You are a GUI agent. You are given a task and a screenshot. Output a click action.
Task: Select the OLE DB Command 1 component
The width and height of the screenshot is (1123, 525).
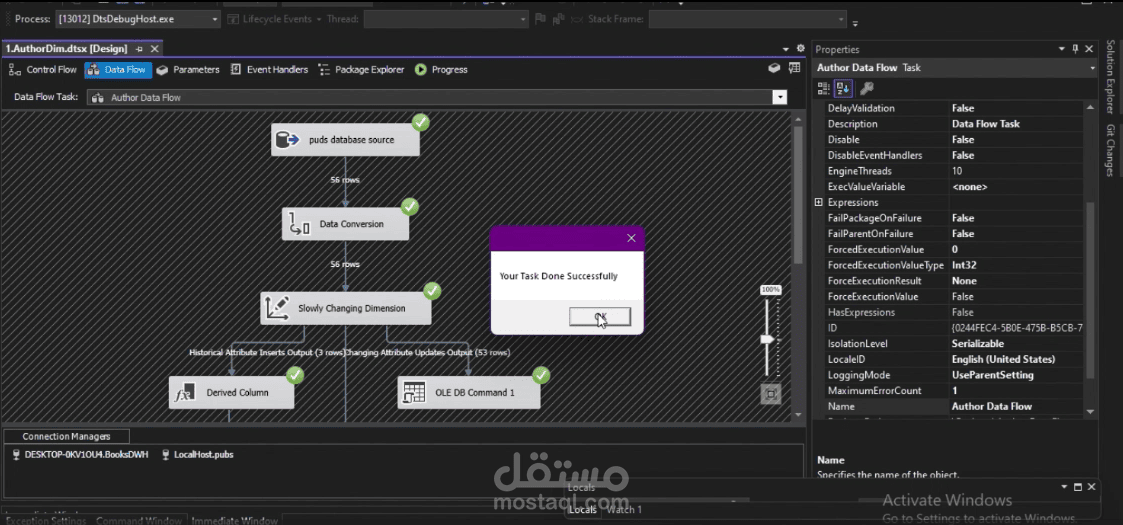[x=469, y=392]
